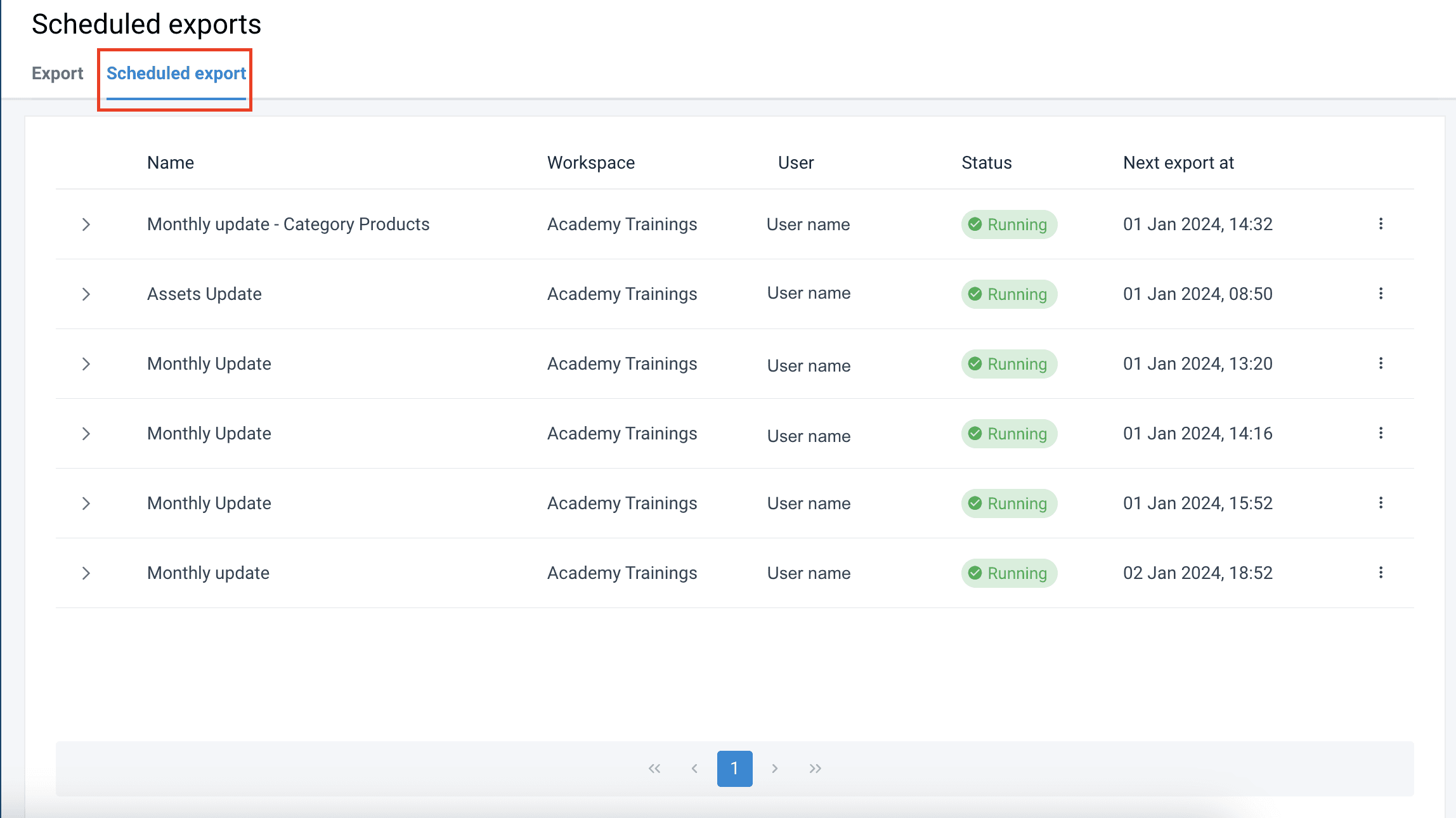This screenshot has width=1456, height=818.
Task: Select page 1 in pagination
Action: click(x=734, y=769)
